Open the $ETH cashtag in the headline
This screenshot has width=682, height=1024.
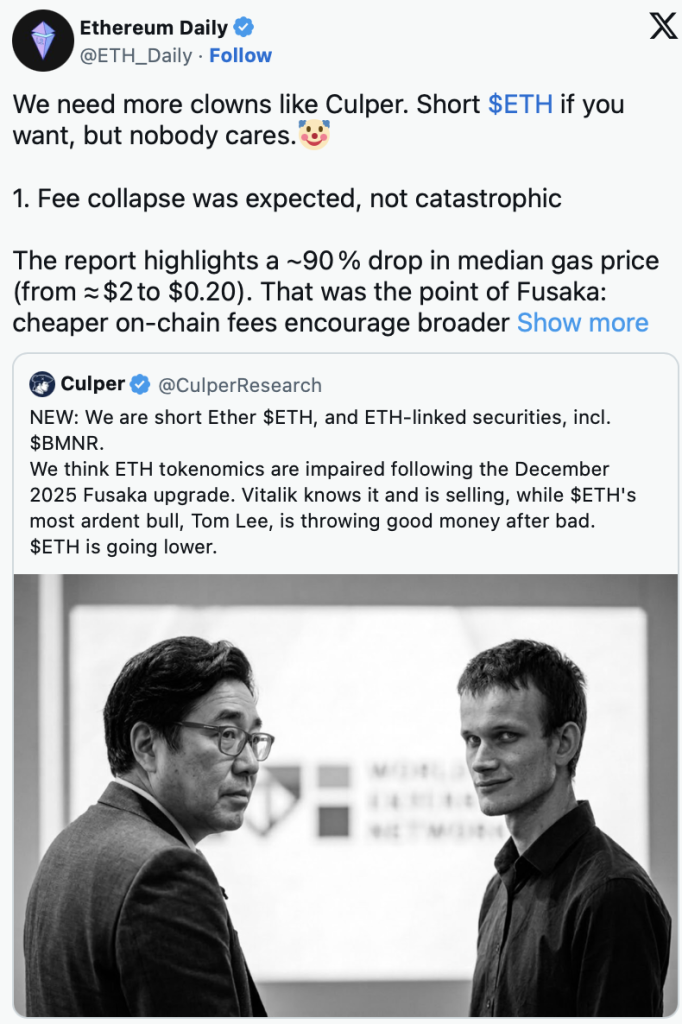(521, 104)
